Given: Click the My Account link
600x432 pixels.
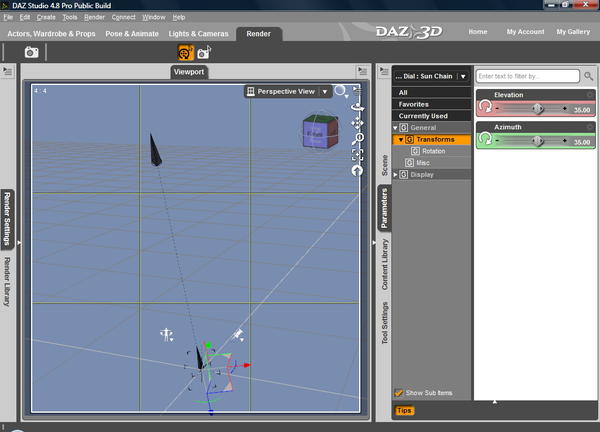Looking at the screenshot, I should (x=525, y=32).
